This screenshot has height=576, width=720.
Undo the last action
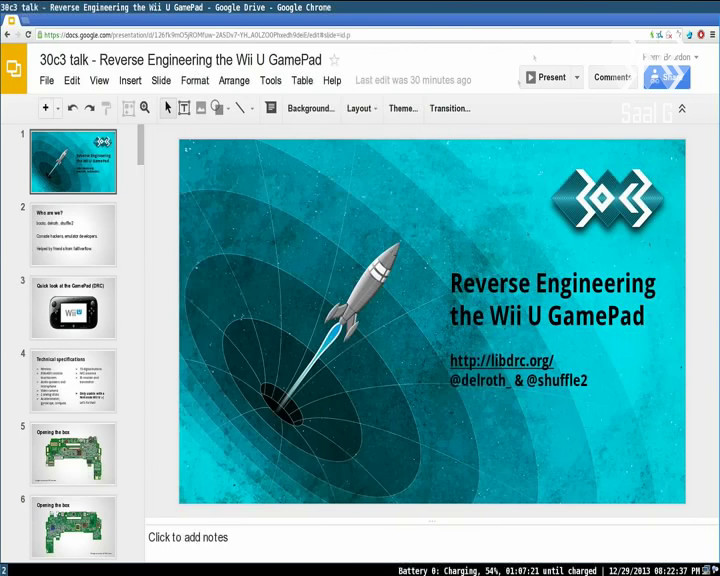coord(73,108)
